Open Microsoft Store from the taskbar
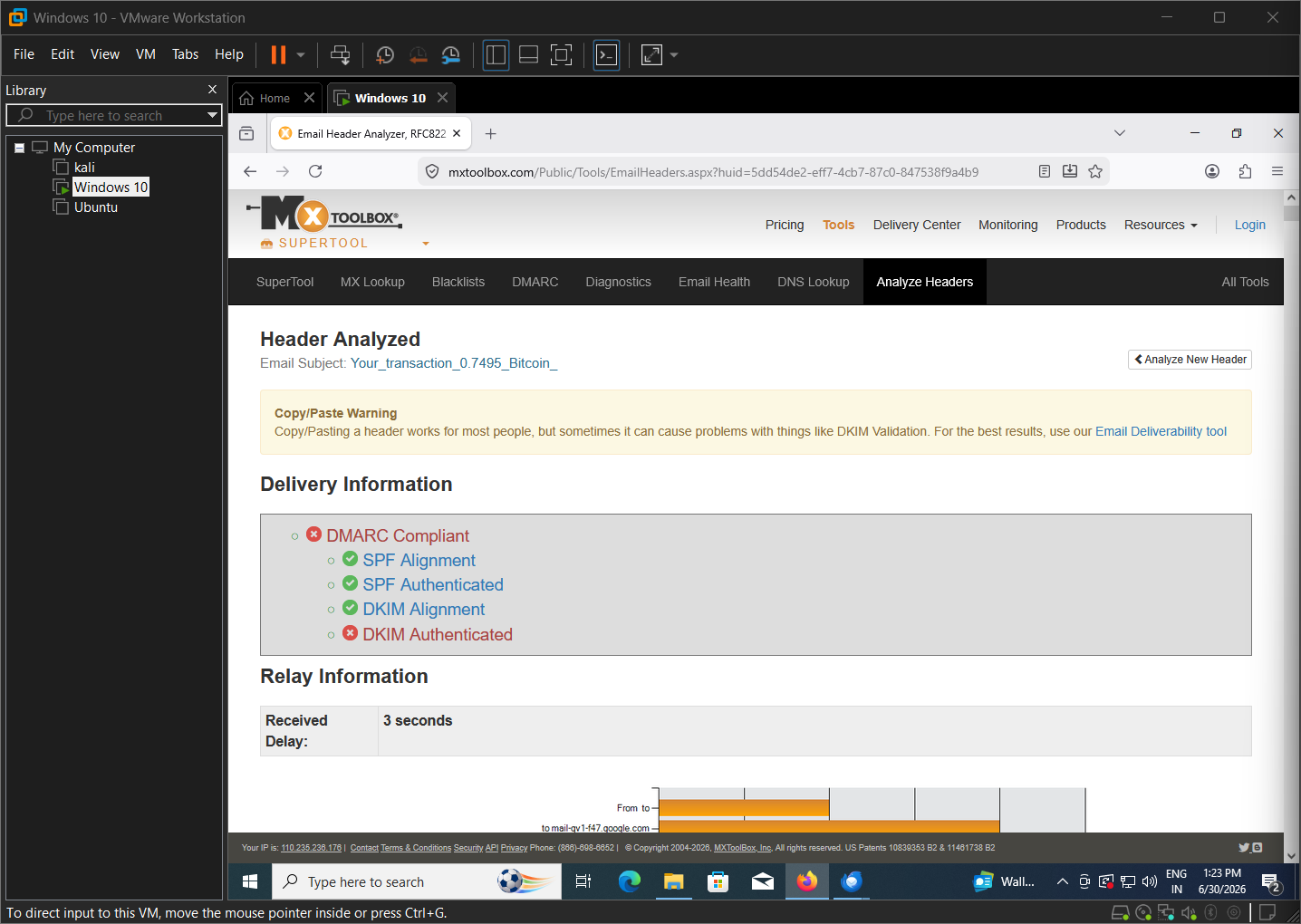Viewport: 1301px width, 924px height. tap(718, 881)
